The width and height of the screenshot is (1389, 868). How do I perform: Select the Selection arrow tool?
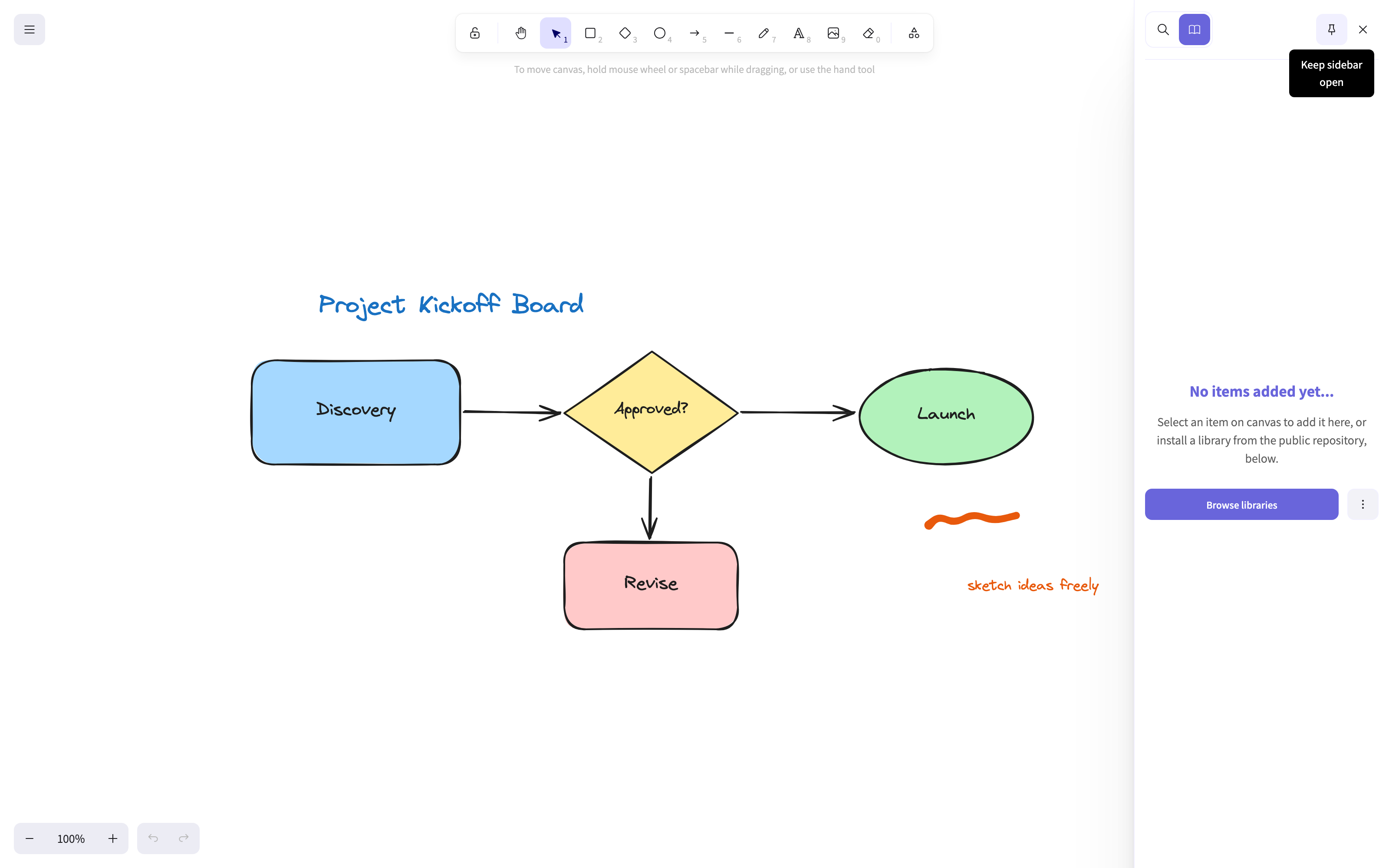[x=555, y=33]
